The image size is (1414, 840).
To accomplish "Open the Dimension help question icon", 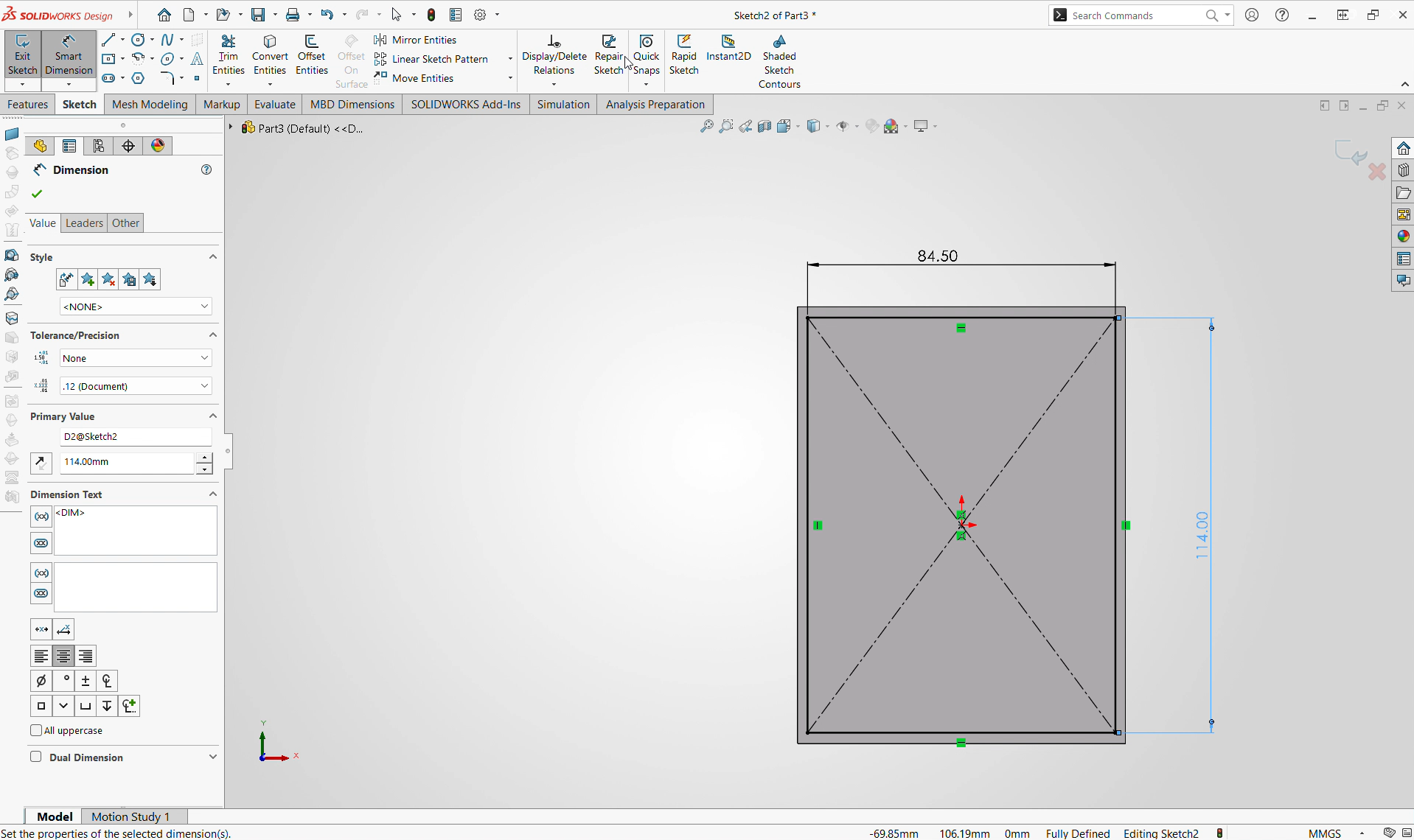I will pyautogui.click(x=206, y=169).
